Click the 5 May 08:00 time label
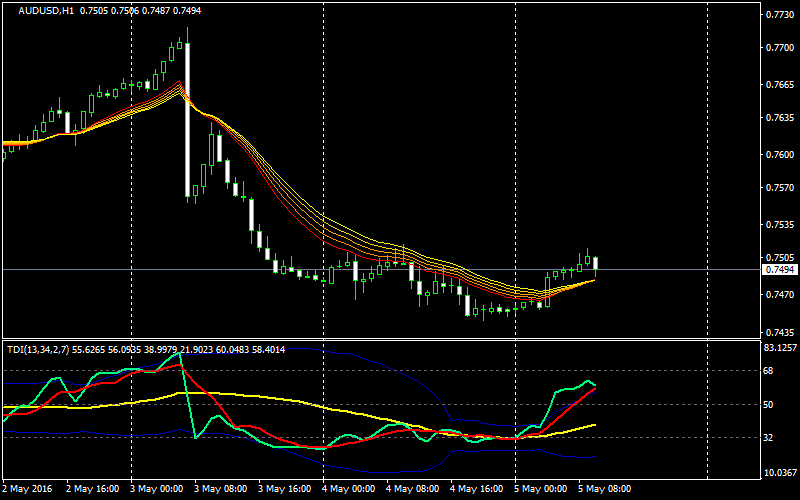 point(604,489)
